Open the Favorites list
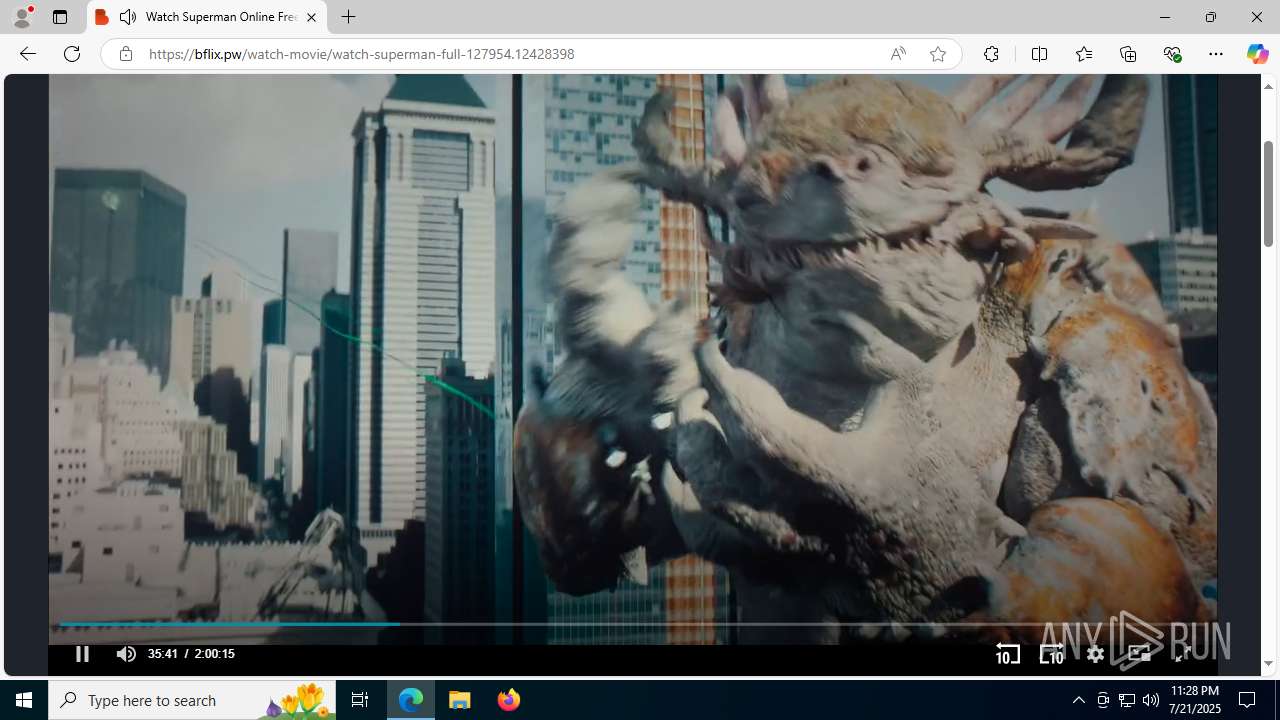 (1083, 54)
